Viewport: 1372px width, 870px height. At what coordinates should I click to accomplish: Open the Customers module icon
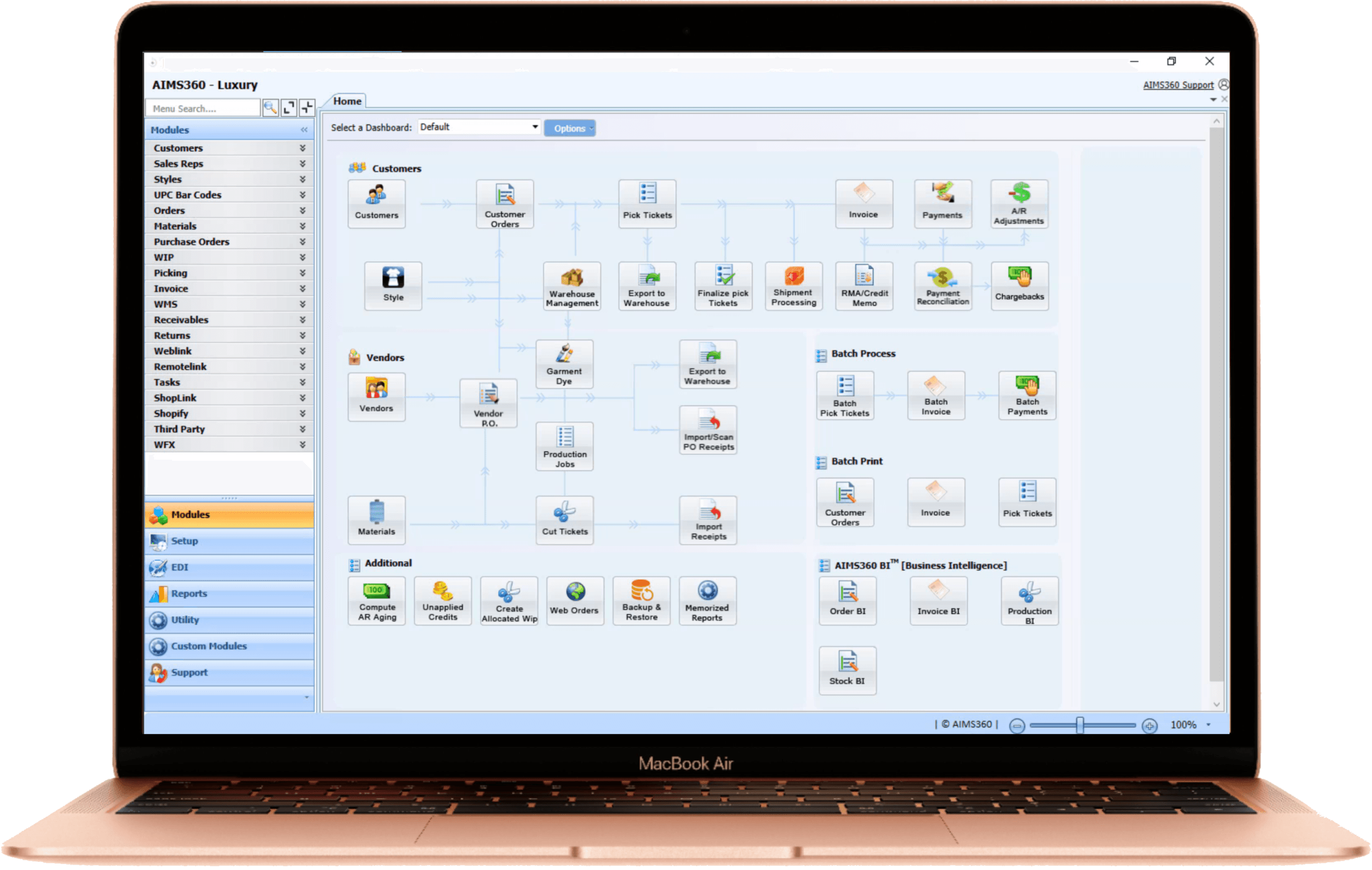[x=376, y=203]
